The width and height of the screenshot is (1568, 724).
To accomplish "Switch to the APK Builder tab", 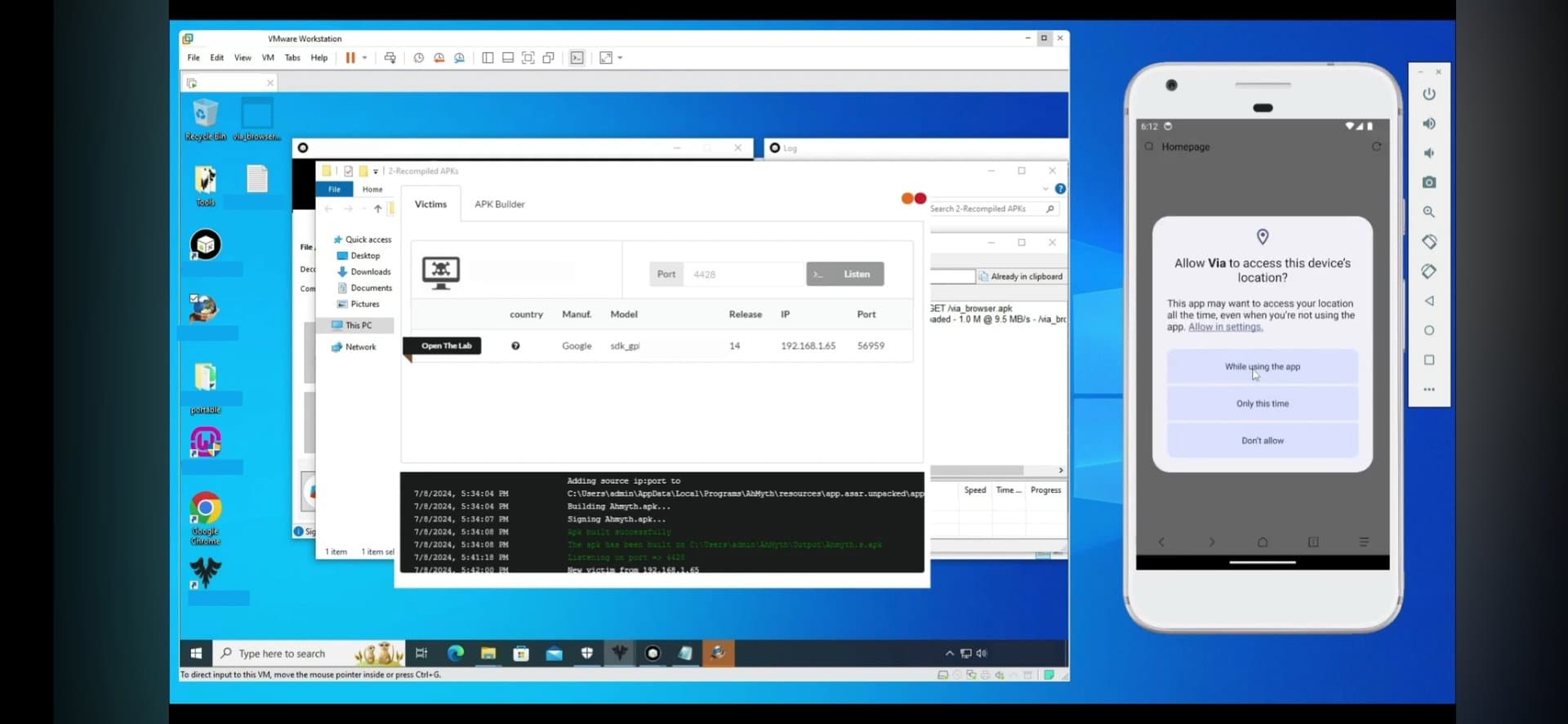I will point(500,204).
